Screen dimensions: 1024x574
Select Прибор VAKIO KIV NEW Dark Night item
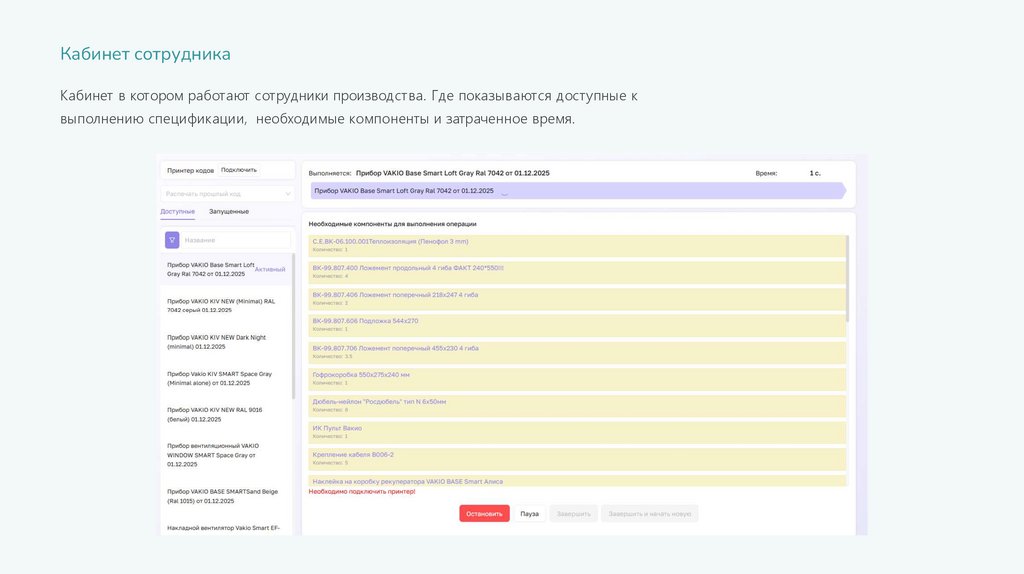point(225,342)
